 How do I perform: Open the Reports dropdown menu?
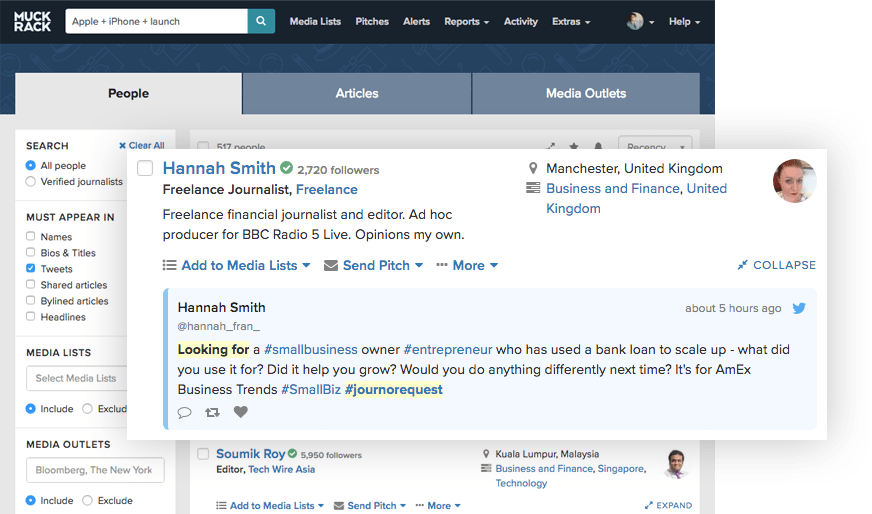(x=466, y=21)
